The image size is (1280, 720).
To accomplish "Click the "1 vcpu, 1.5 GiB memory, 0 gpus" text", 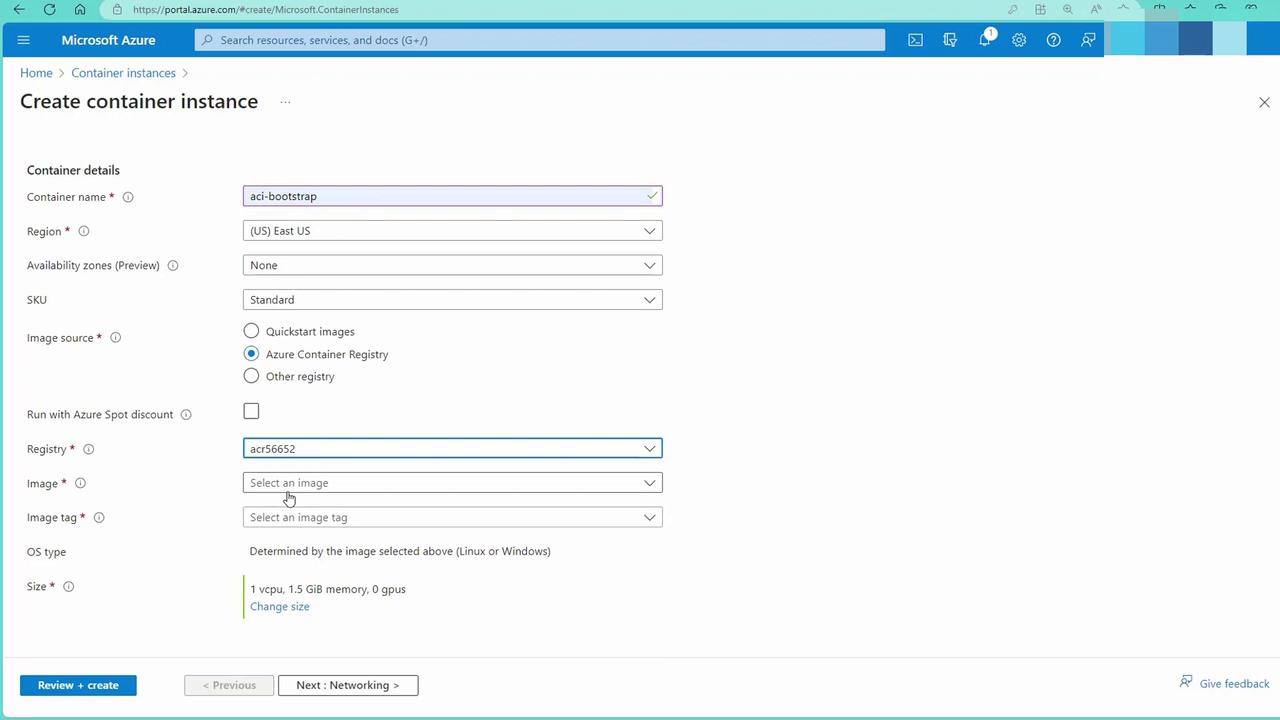I will pos(328,589).
